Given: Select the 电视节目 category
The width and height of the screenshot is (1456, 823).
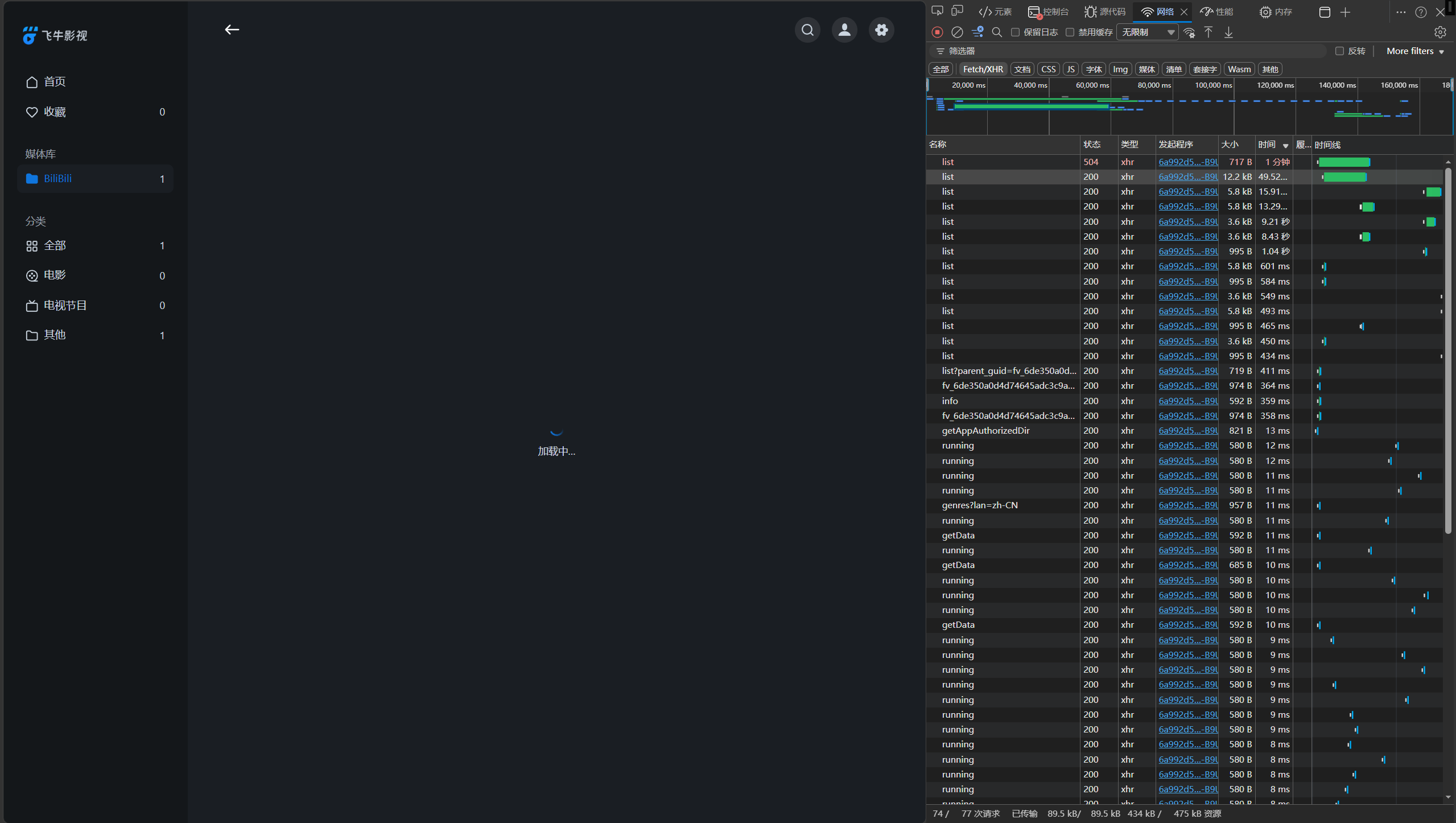Looking at the screenshot, I should 95,306.
